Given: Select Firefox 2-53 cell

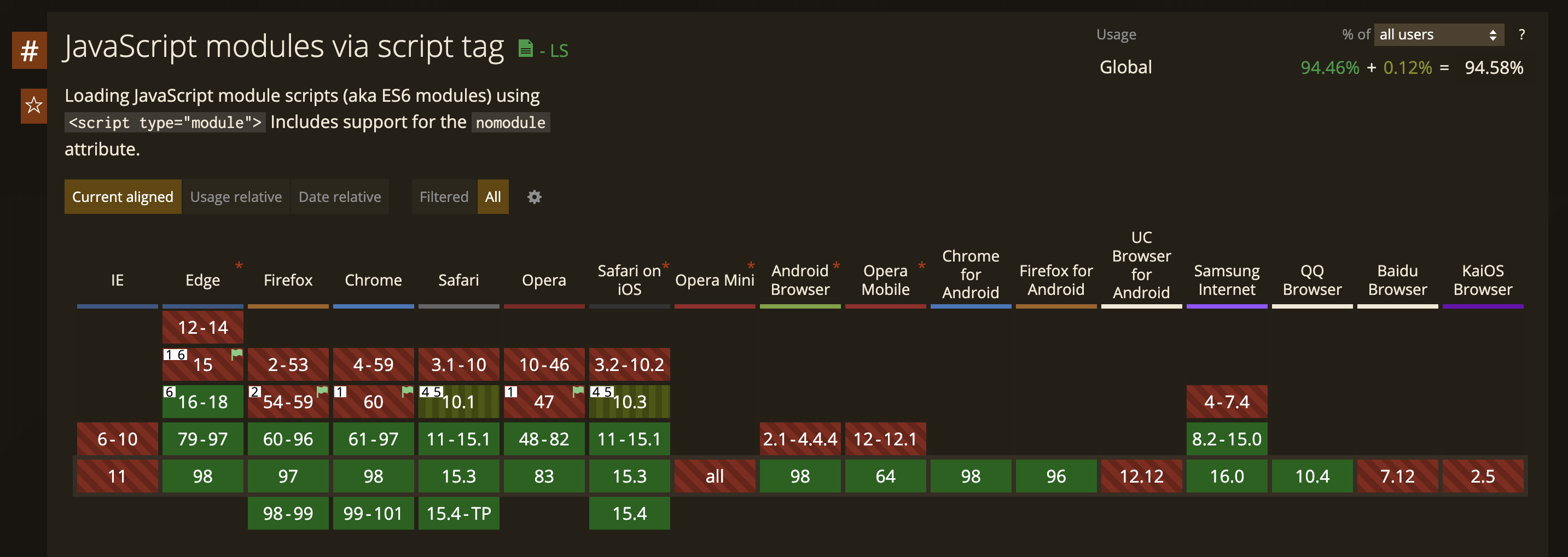Looking at the screenshot, I should pos(288,364).
